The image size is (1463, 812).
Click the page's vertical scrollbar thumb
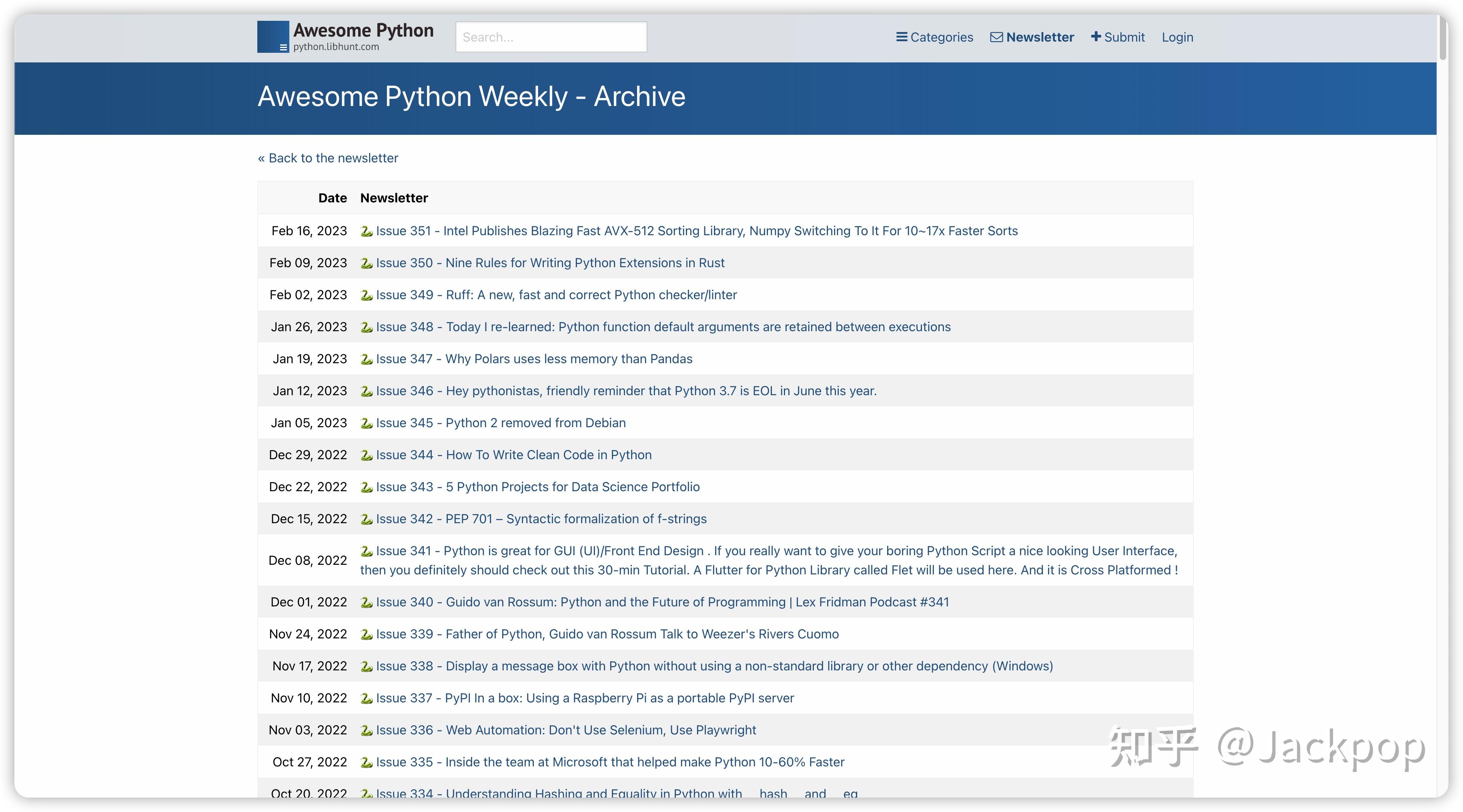click(1443, 37)
